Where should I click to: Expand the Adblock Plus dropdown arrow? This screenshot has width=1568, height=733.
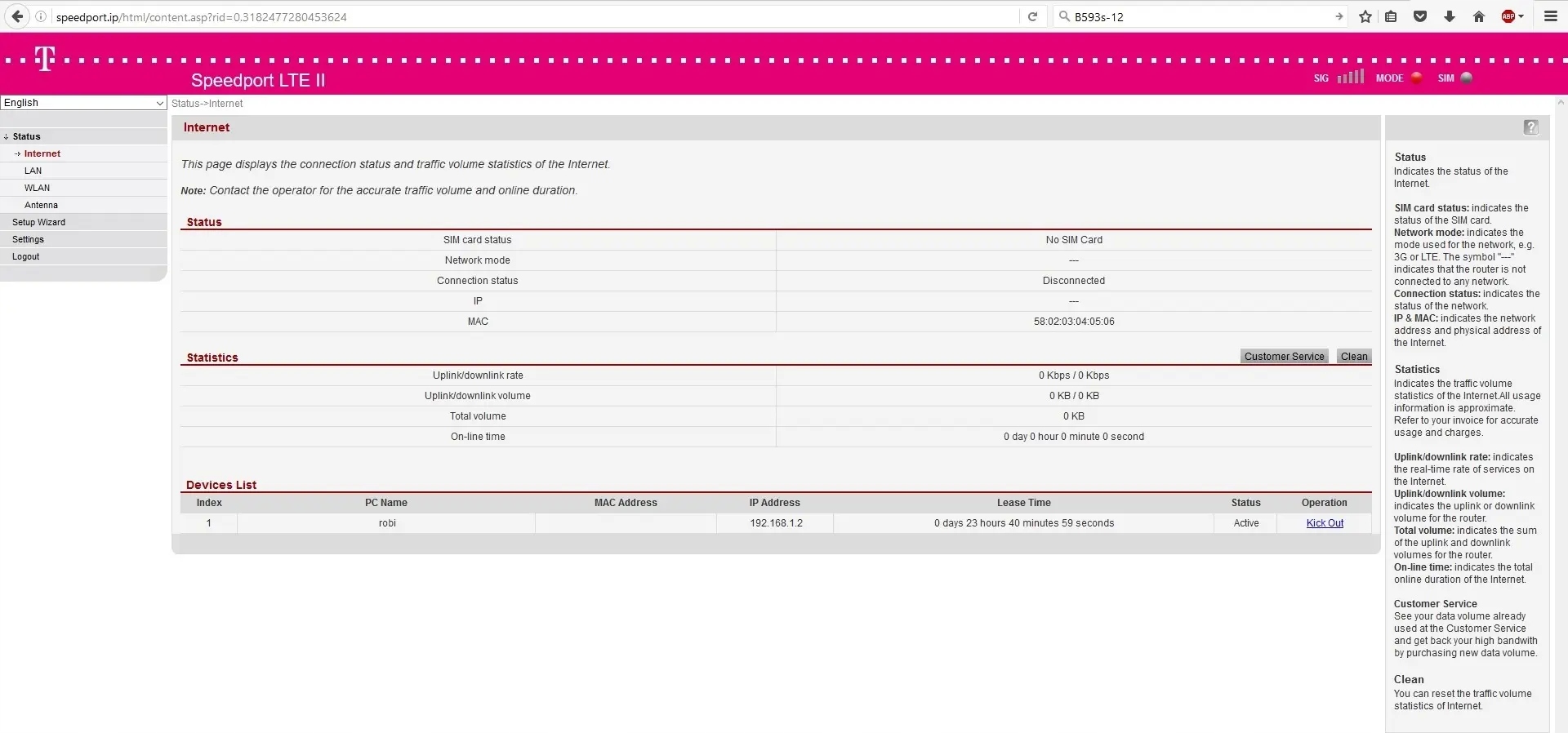pyautogui.click(x=1521, y=16)
